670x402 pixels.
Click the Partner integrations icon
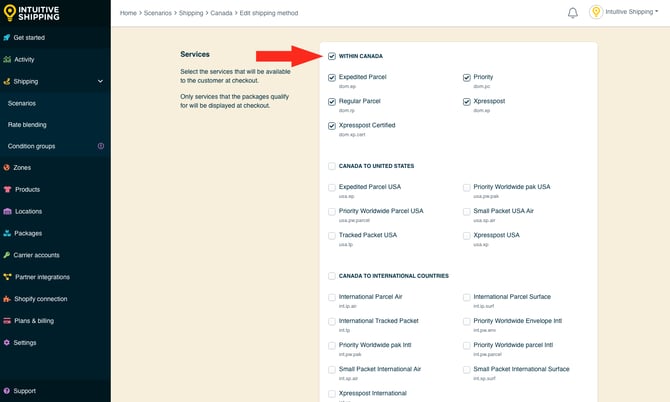tap(7, 277)
